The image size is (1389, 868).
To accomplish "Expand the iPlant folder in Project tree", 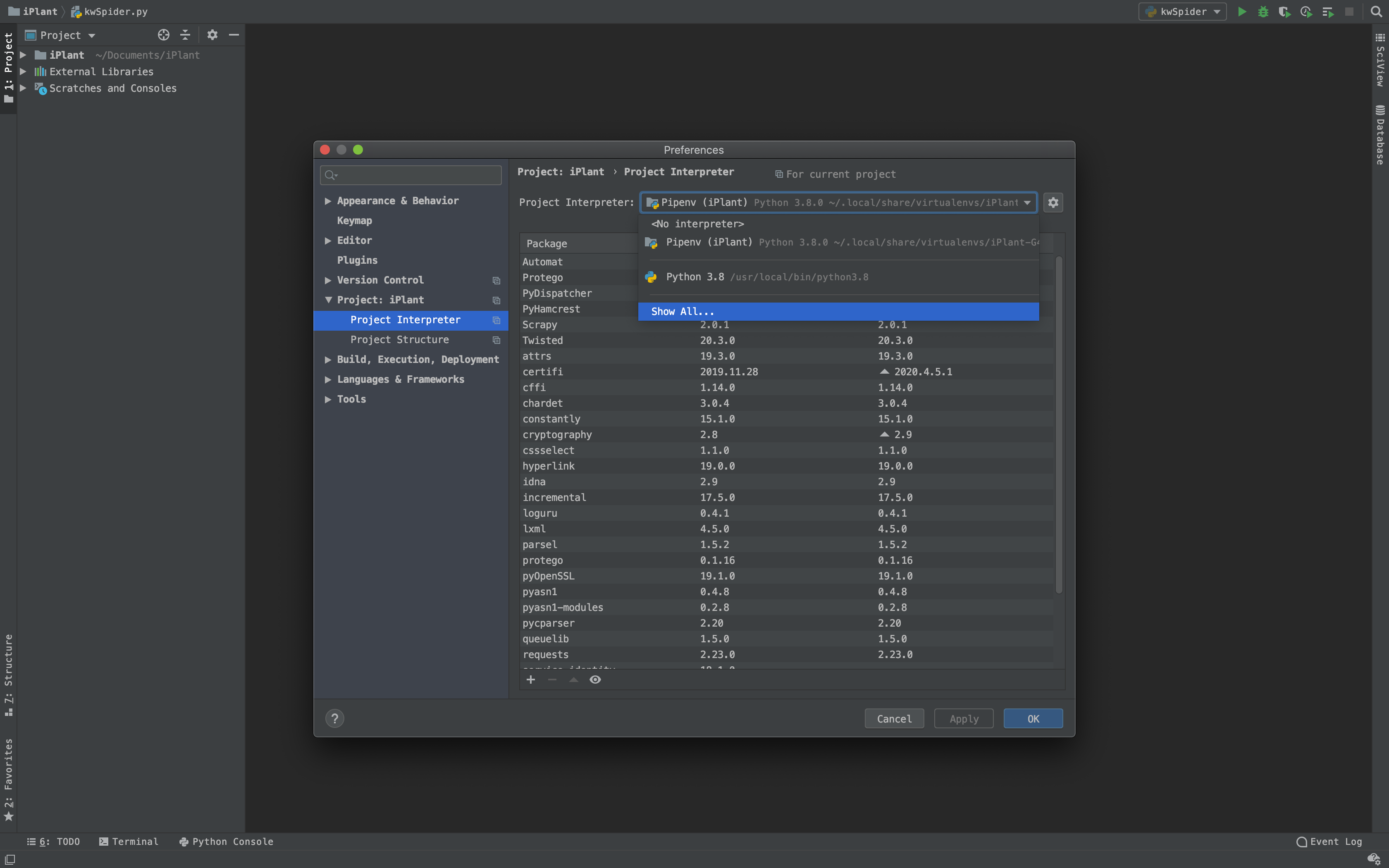I will [x=23, y=55].
